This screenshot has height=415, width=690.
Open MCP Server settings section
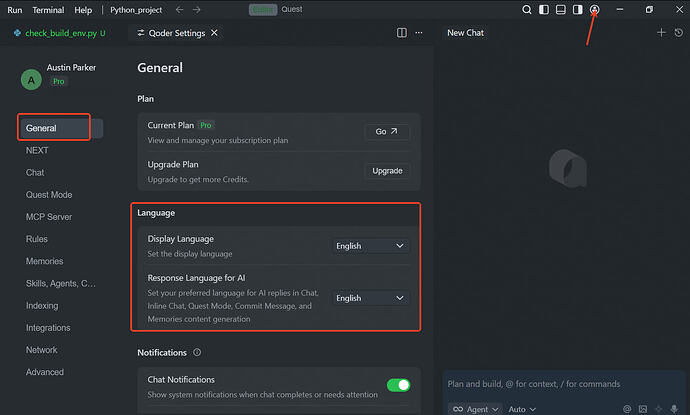coord(49,217)
